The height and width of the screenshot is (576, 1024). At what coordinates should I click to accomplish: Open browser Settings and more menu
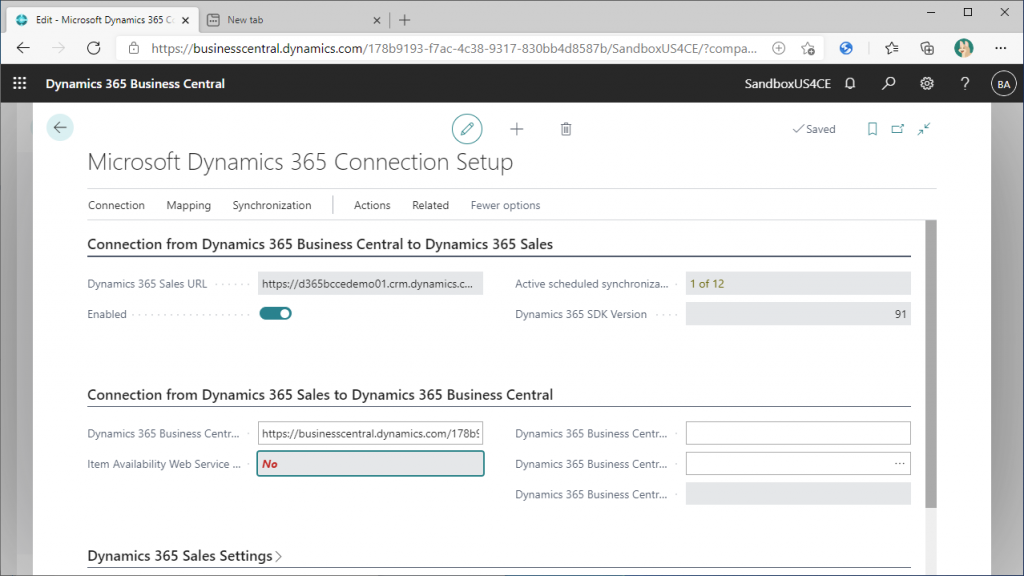click(x=1000, y=48)
